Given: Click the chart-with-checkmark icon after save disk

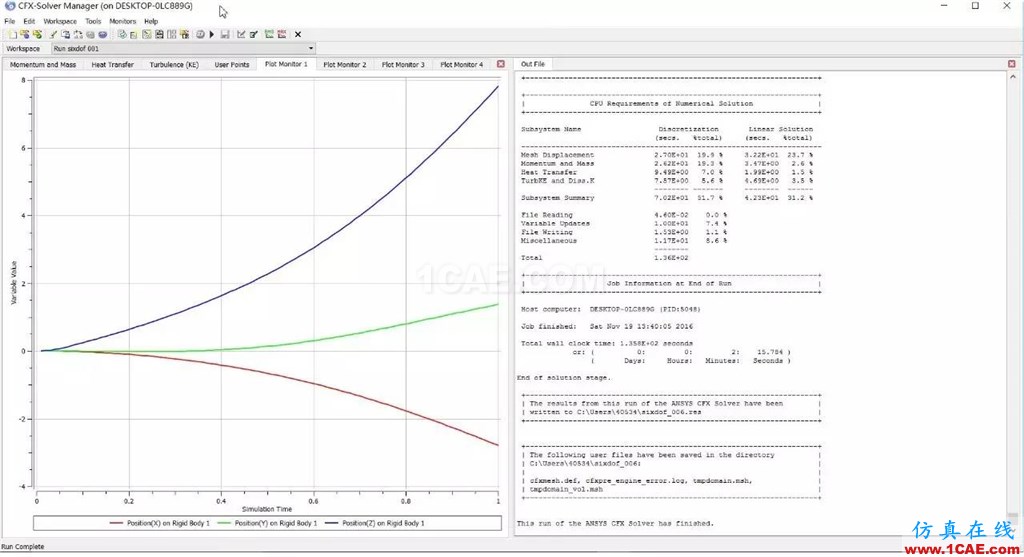Looking at the screenshot, I should coord(241,34).
